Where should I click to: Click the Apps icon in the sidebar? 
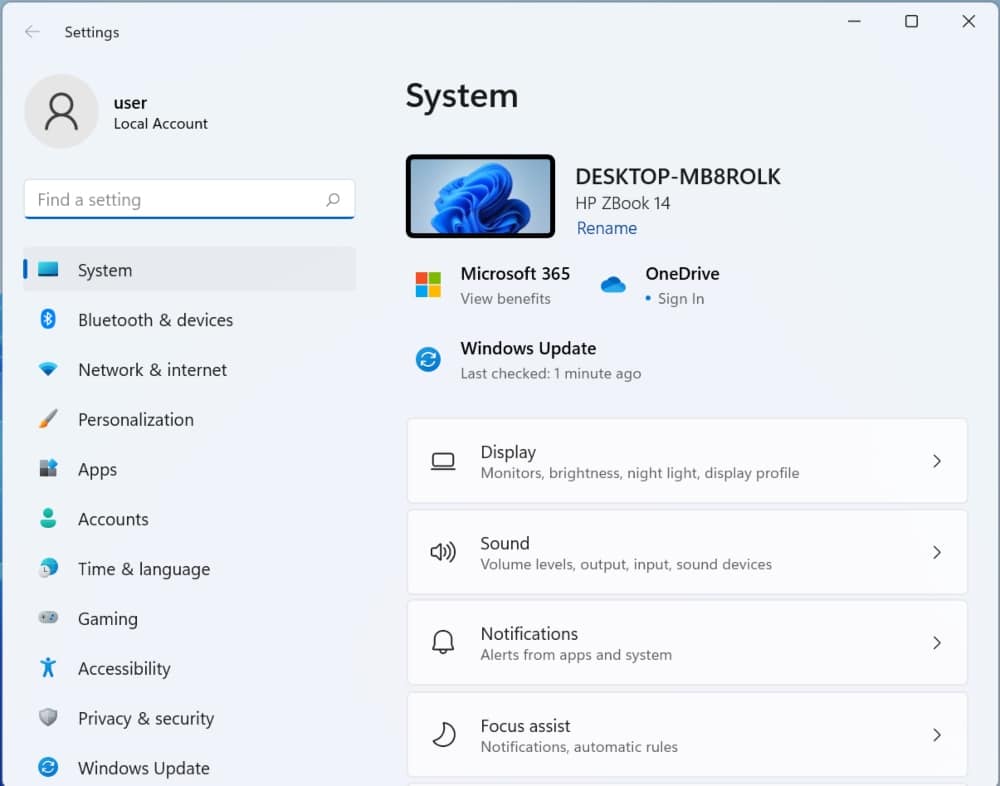coord(48,468)
